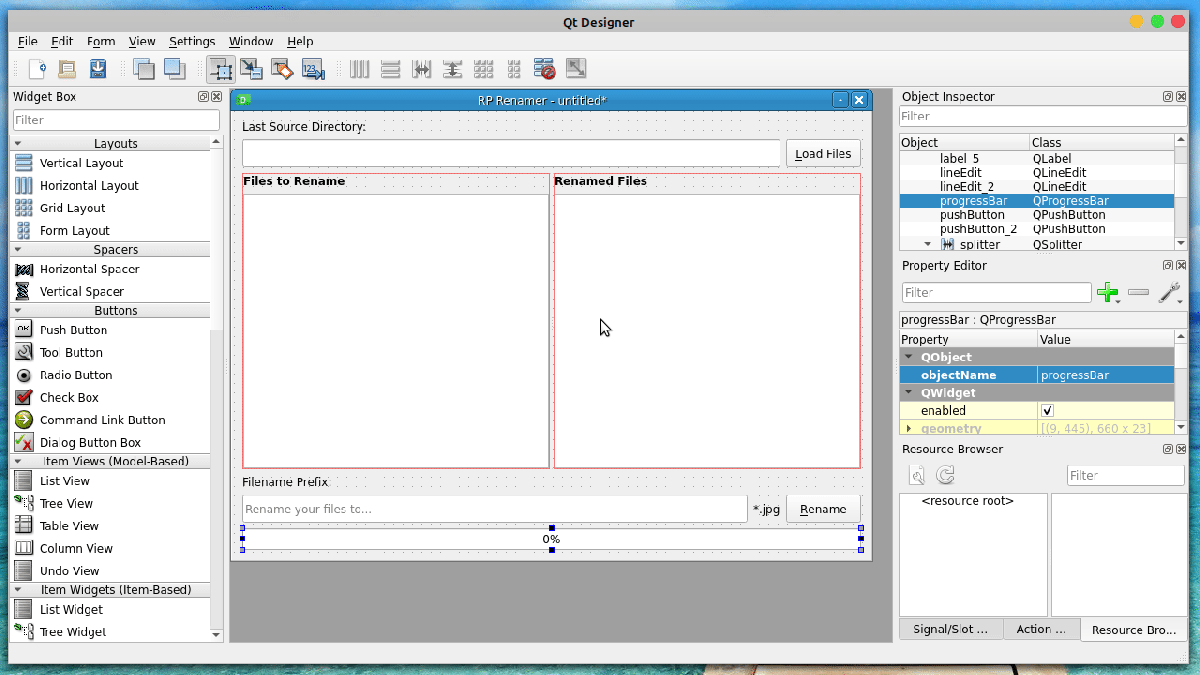Activate Edit Tab Order mode

tap(312, 69)
